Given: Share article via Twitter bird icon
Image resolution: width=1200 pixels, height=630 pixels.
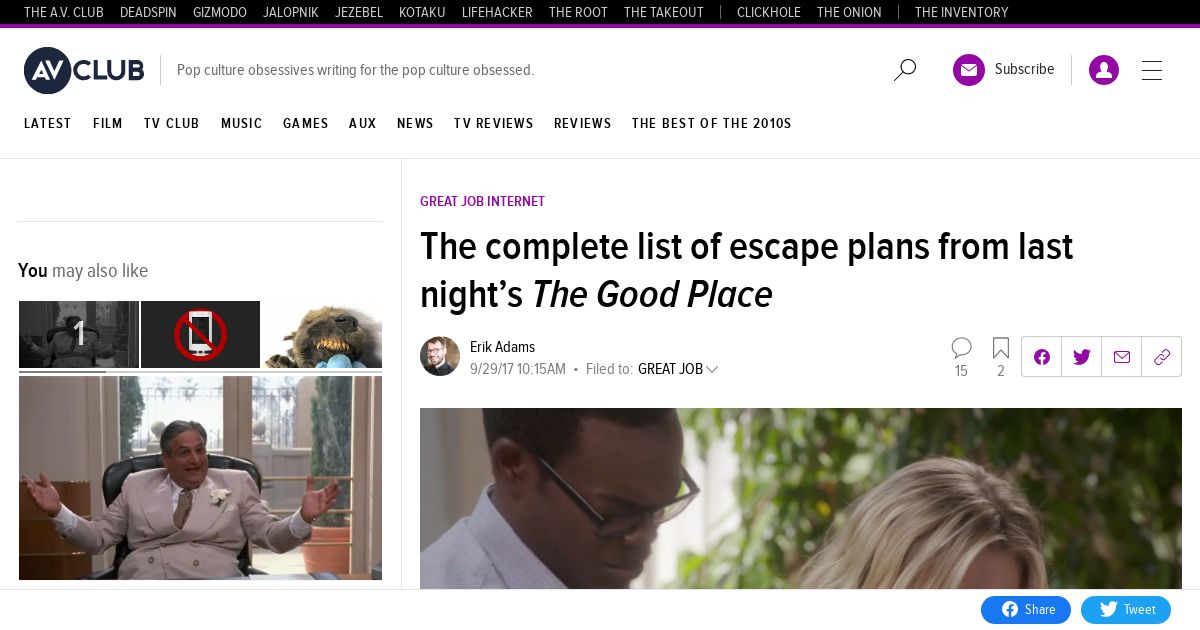Looking at the screenshot, I should pyautogui.click(x=1082, y=357).
